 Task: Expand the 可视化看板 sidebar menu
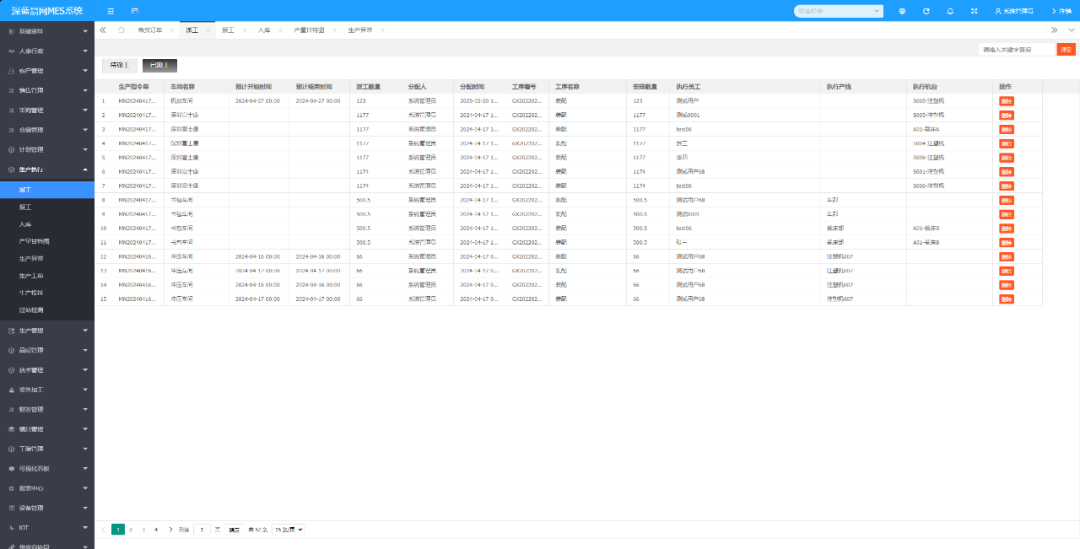(47, 468)
